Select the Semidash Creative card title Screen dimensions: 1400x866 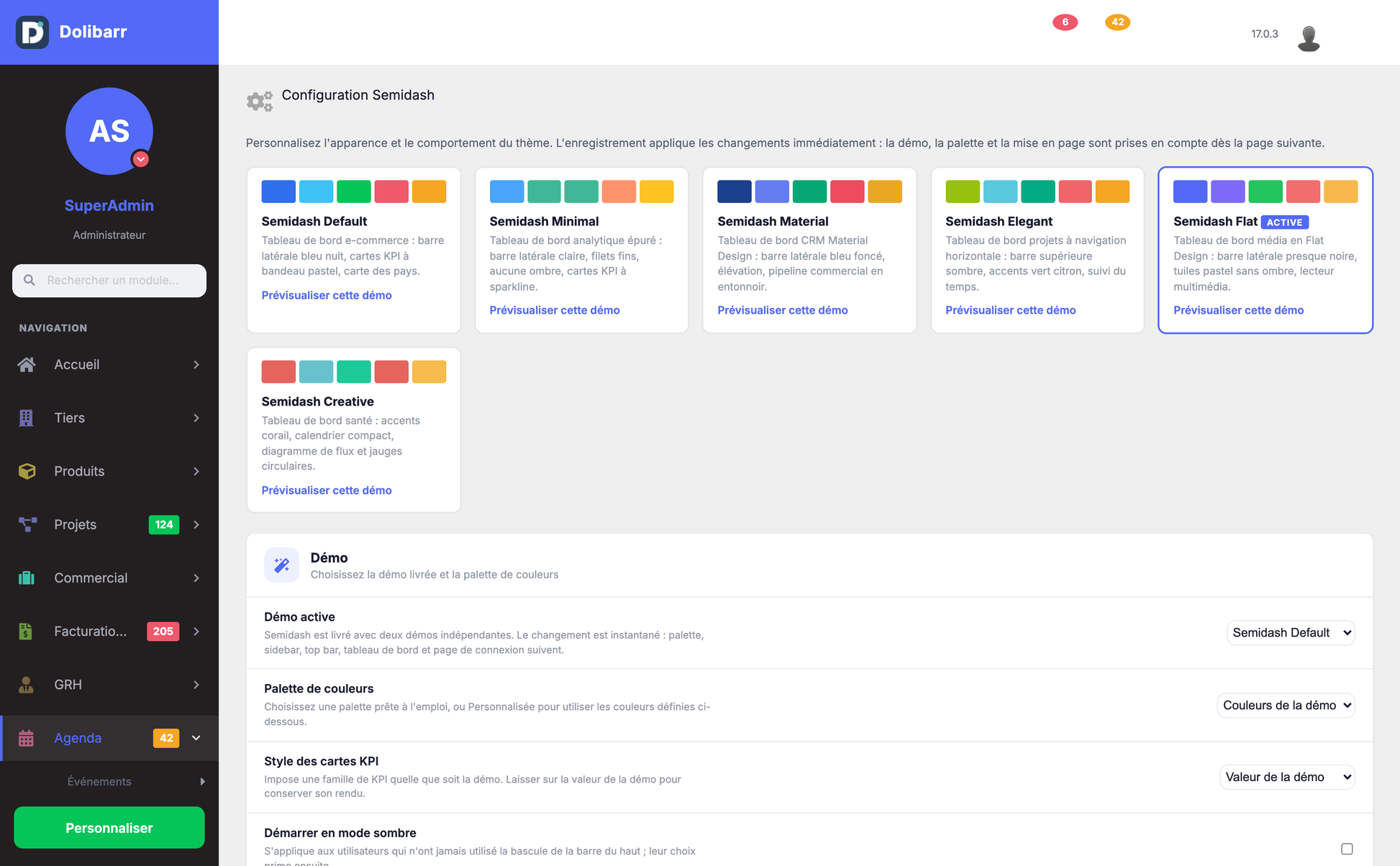(318, 401)
